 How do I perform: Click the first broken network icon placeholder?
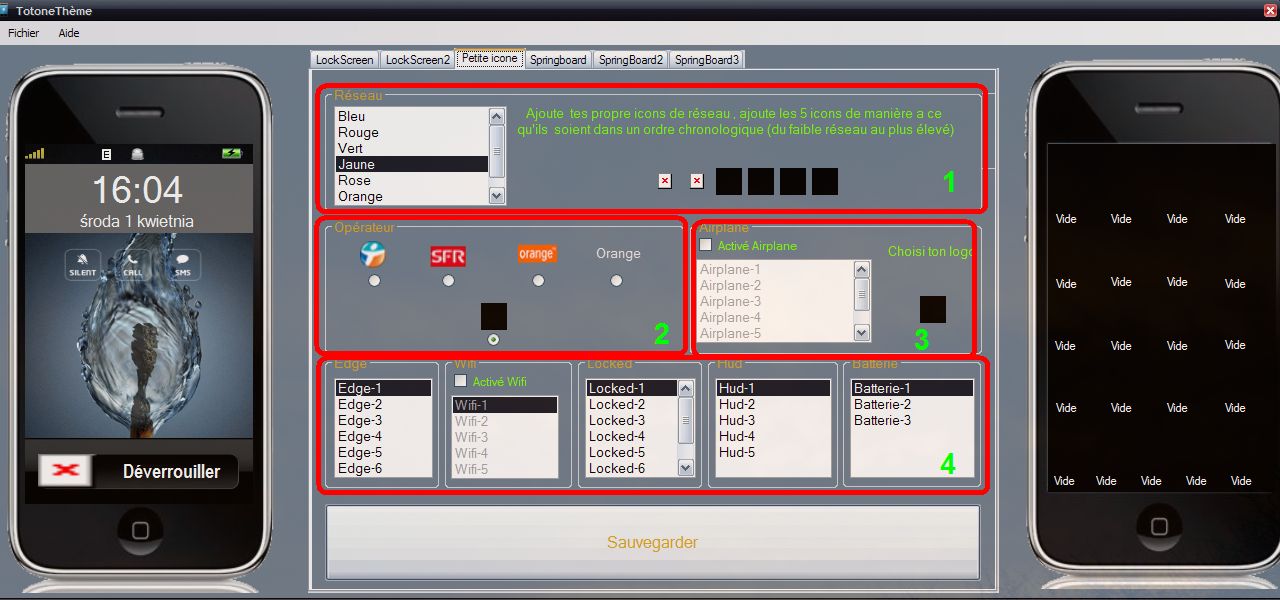(x=665, y=181)
